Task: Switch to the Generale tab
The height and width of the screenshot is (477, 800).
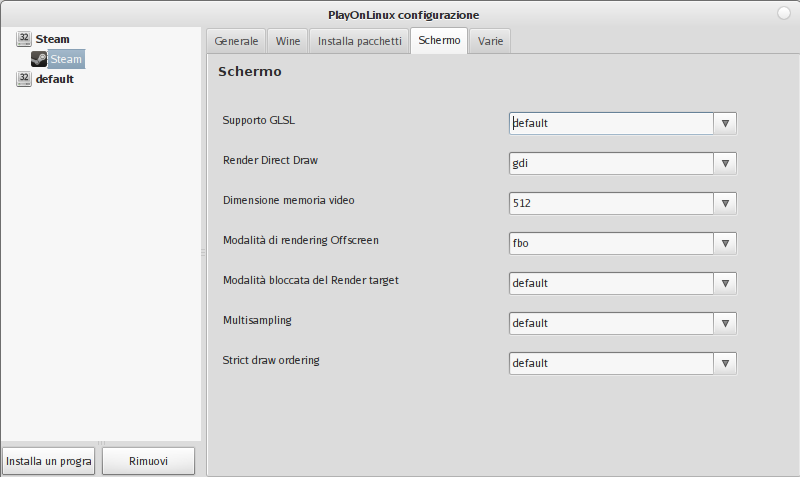Action: tap(236, 41)
